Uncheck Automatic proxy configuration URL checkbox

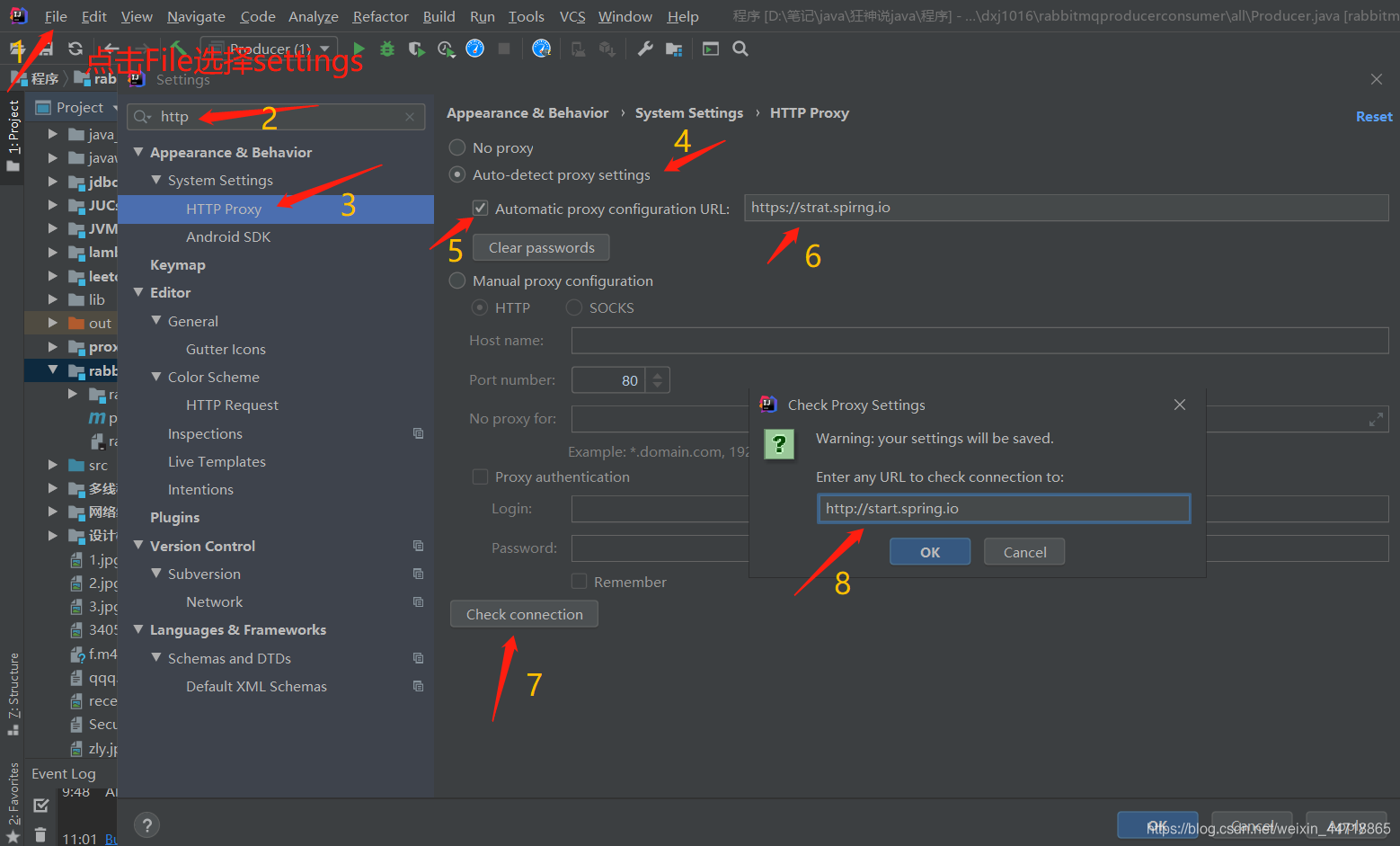coord(481,209)
